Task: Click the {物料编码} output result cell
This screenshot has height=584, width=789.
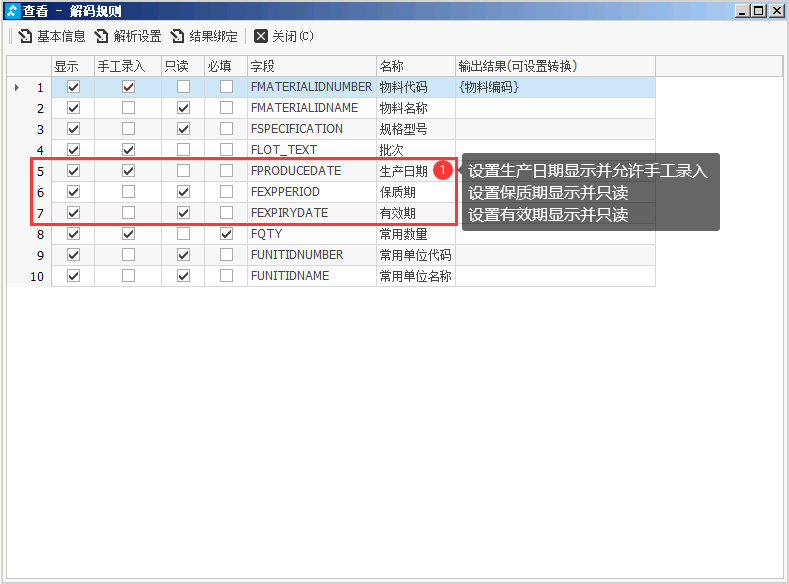Action: 556,87
